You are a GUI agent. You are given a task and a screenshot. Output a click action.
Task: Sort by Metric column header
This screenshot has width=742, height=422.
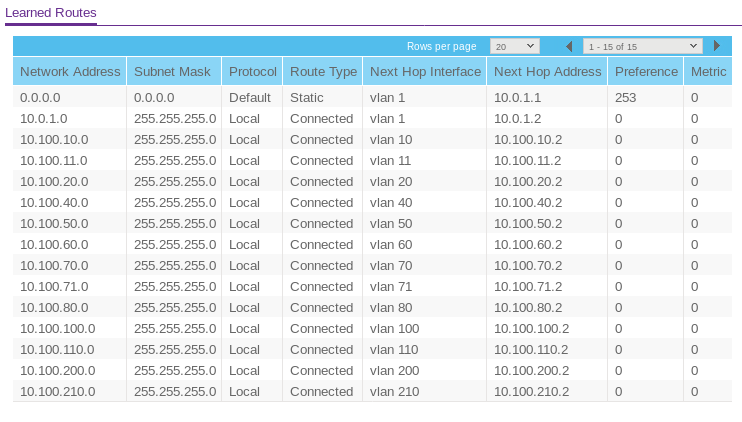coord(708,71)
